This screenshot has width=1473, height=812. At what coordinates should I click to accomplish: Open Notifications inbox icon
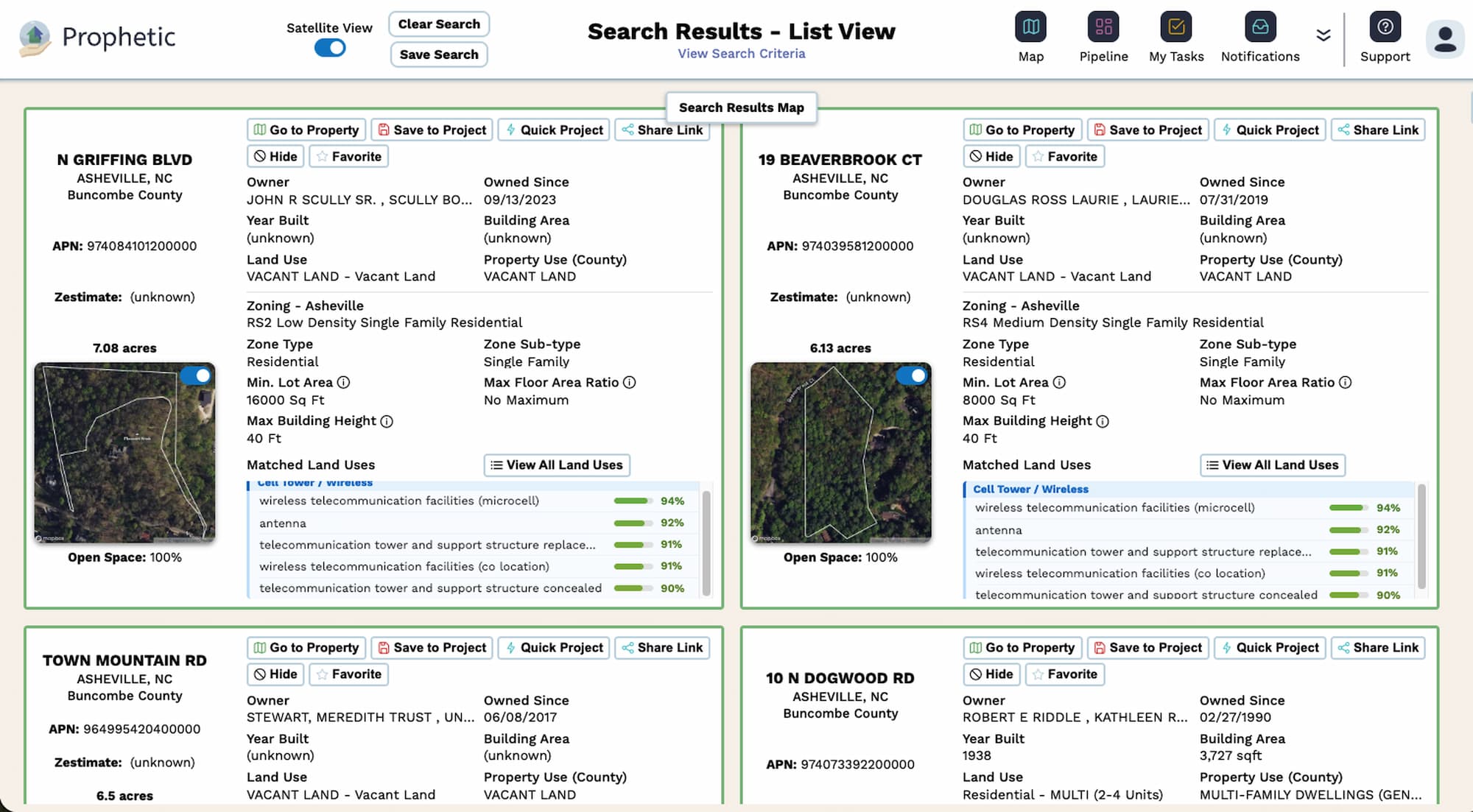pos(1260,27)
